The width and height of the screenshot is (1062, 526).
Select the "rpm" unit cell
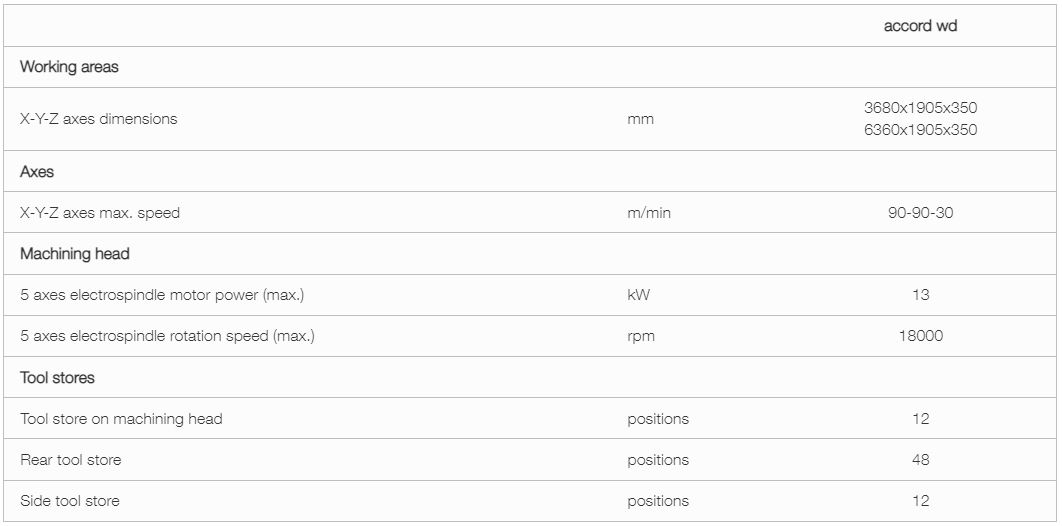(641, 336)
